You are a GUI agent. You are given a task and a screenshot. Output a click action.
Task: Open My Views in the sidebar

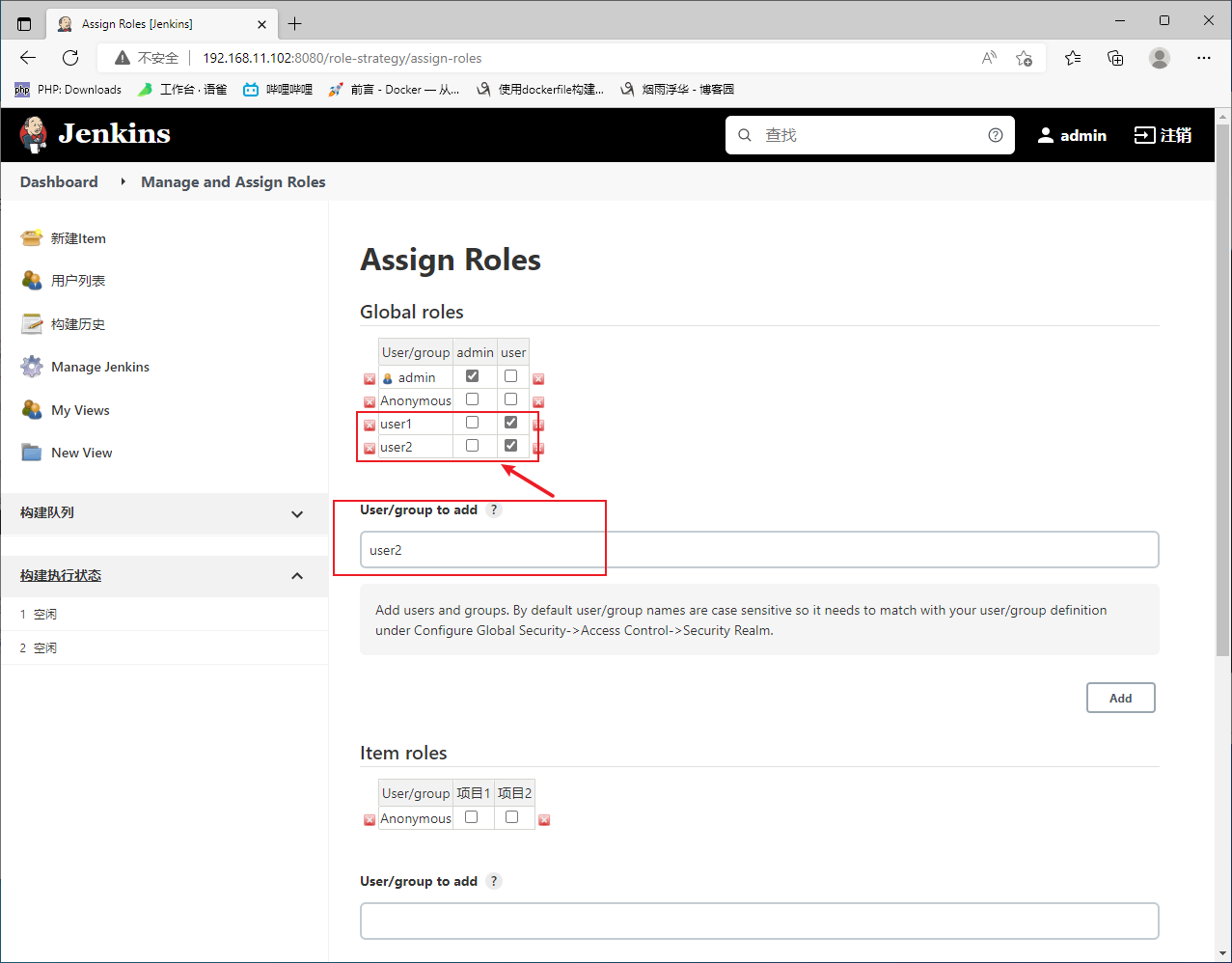66,410
